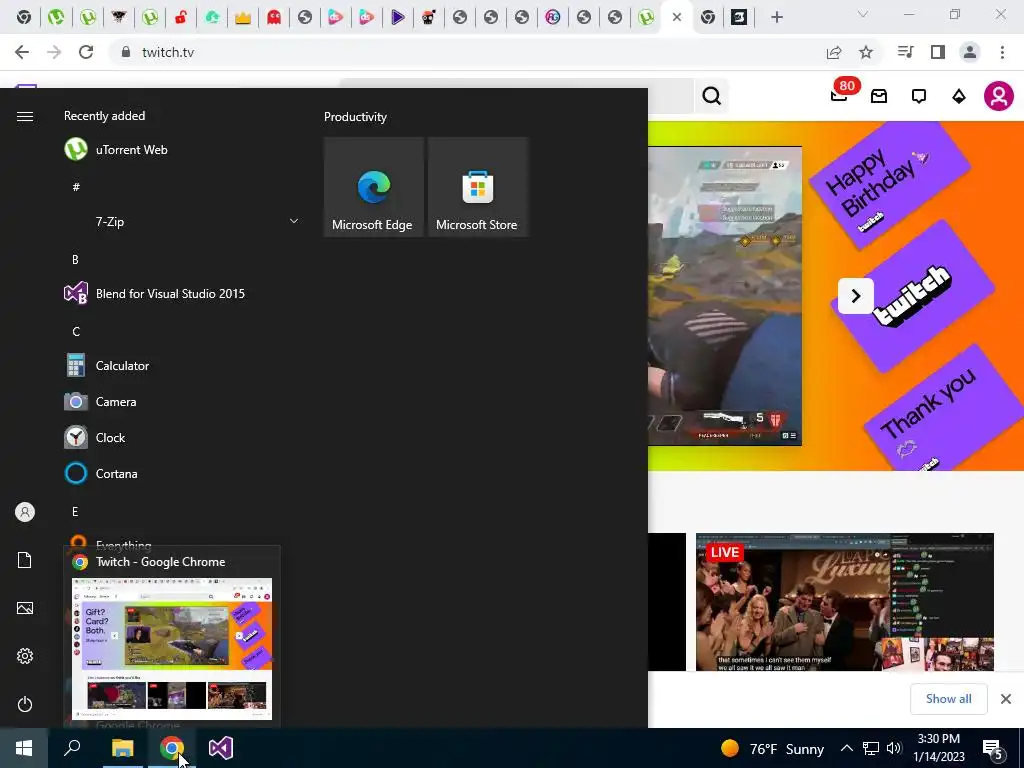Click the Twitch search magnifier button

click(711, 96)
